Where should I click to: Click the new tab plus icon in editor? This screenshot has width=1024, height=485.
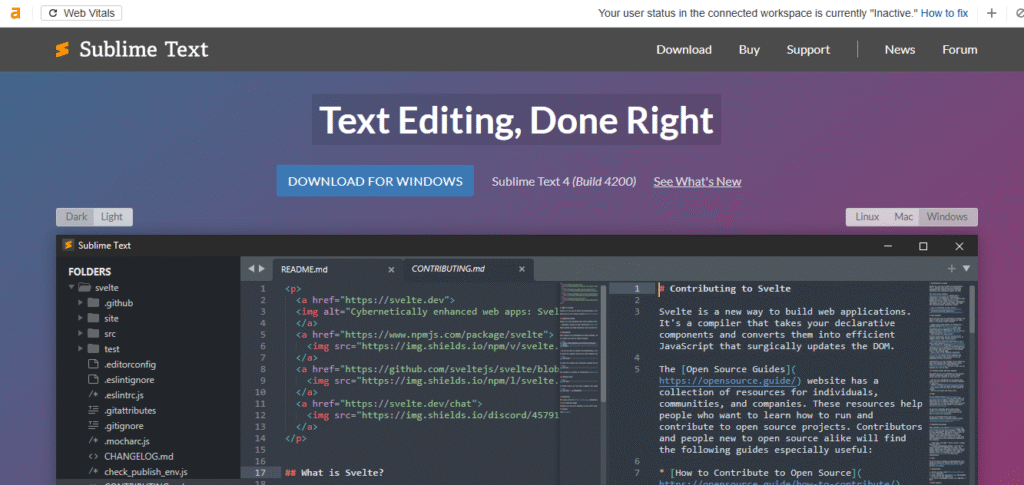tap(952, 268)
